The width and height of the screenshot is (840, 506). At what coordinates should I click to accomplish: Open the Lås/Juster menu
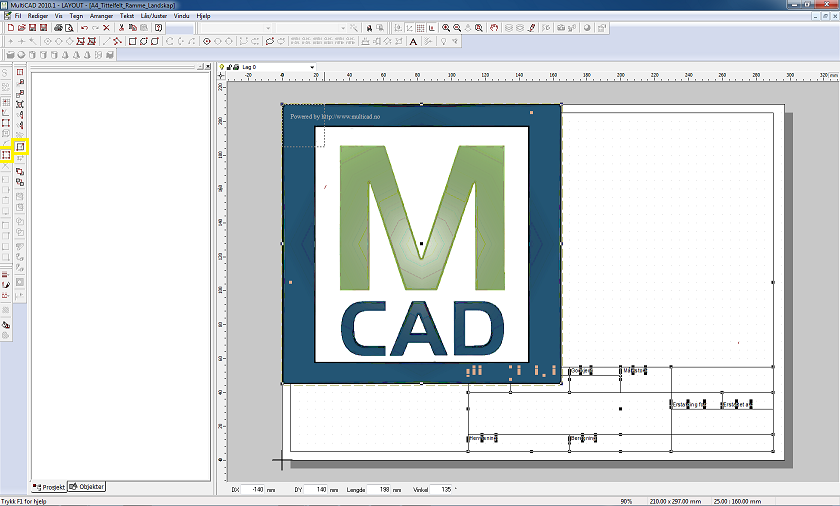pyautogui.click(x=154, y=16)
